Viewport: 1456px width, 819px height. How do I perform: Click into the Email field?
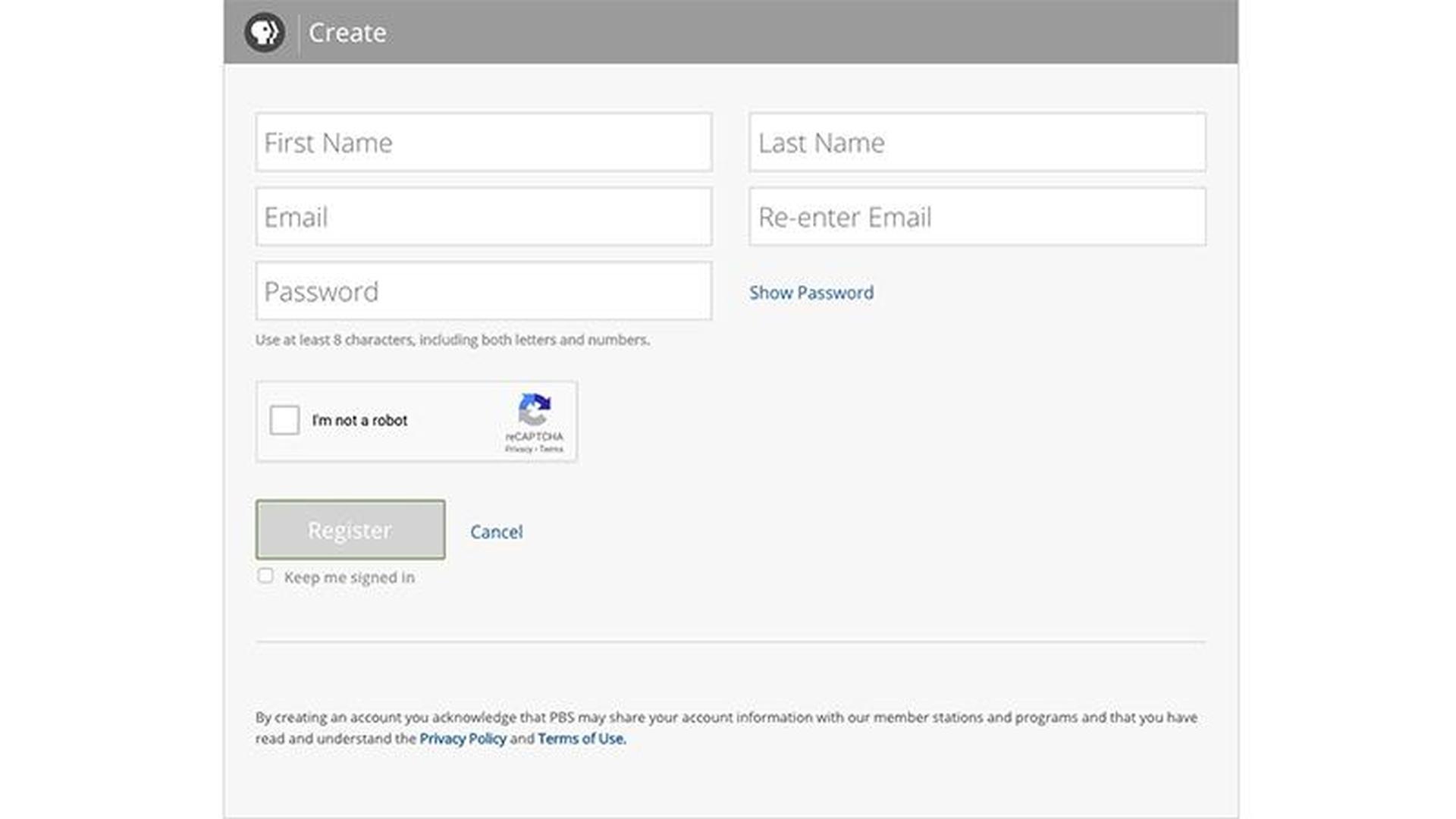[x=483, y=217]
